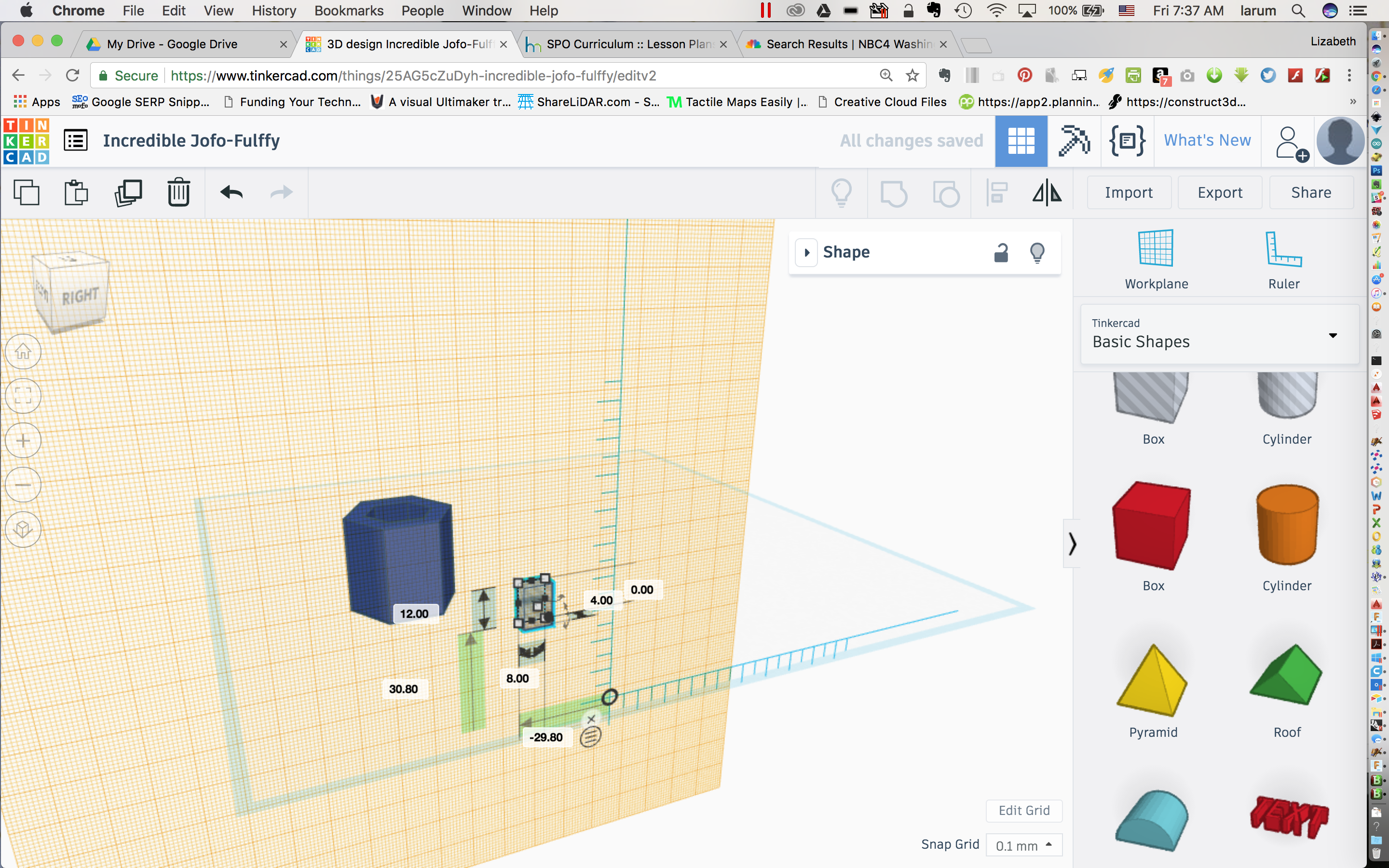The width and height of the screenshot is (1389, 868).
Task: Open the History menu
Action: tap(274, 10)
